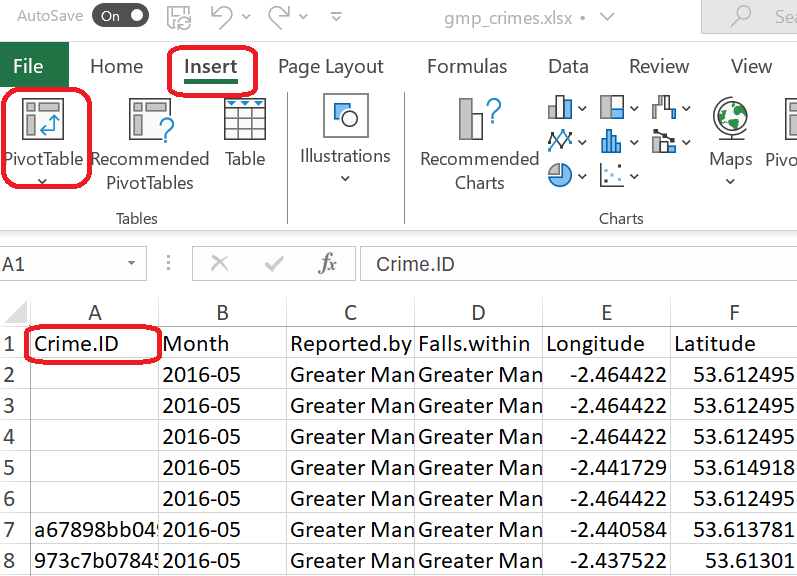Click the Maps chart globe icon
This screenshot has height=576, width=797.
click(x=731, y=120)
